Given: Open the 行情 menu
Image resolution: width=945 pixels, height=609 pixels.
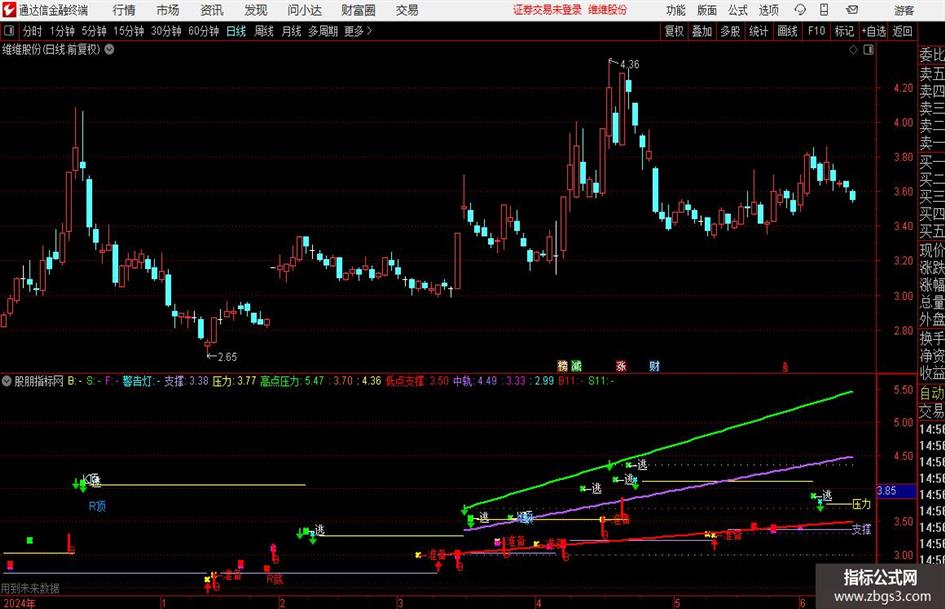Looking at the screenshot, I should [x=124, y=10].
